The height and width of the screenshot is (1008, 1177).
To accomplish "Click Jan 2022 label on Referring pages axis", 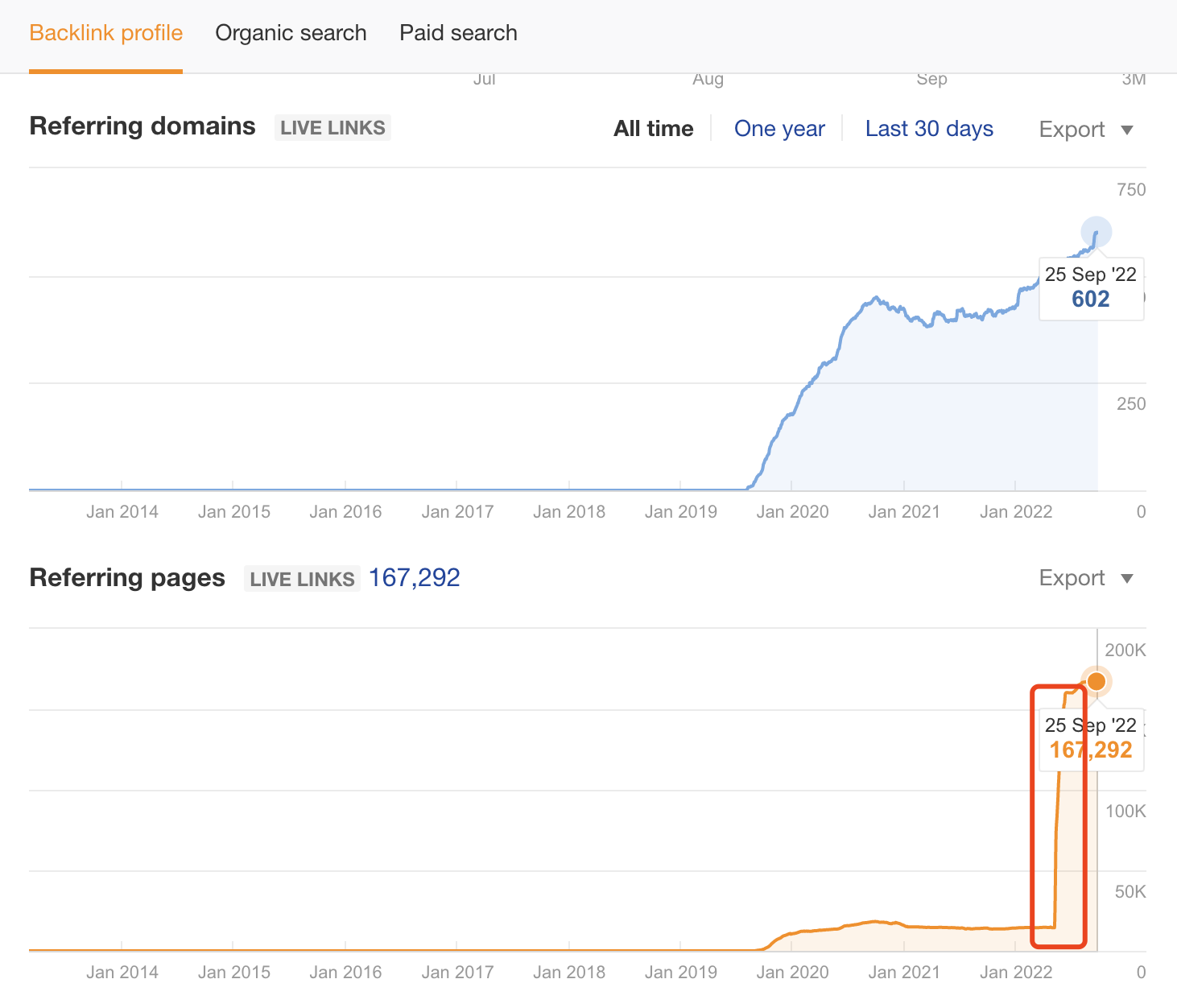I will (x=1015, y=973).
